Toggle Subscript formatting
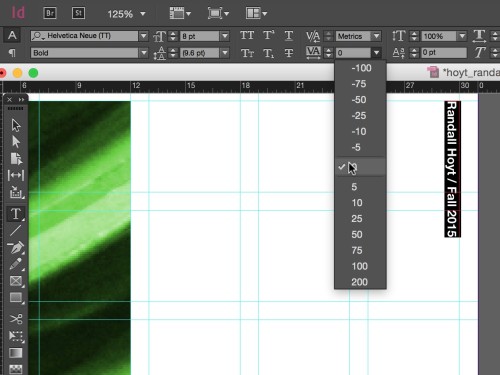Screen dimensions: 500x375 (x=269, y=53)
